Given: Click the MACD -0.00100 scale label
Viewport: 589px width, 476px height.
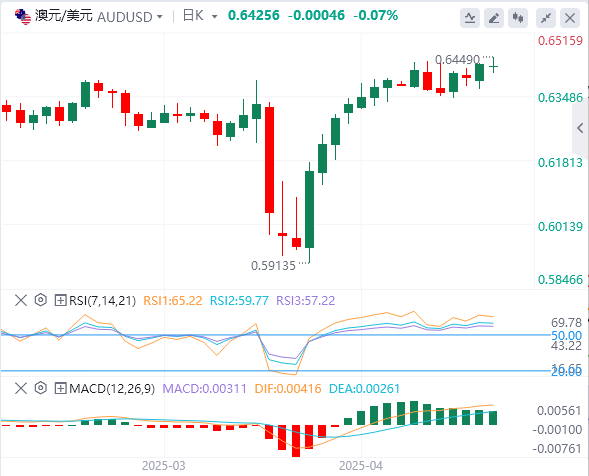Looking at the screenshot, I should 557,429.
